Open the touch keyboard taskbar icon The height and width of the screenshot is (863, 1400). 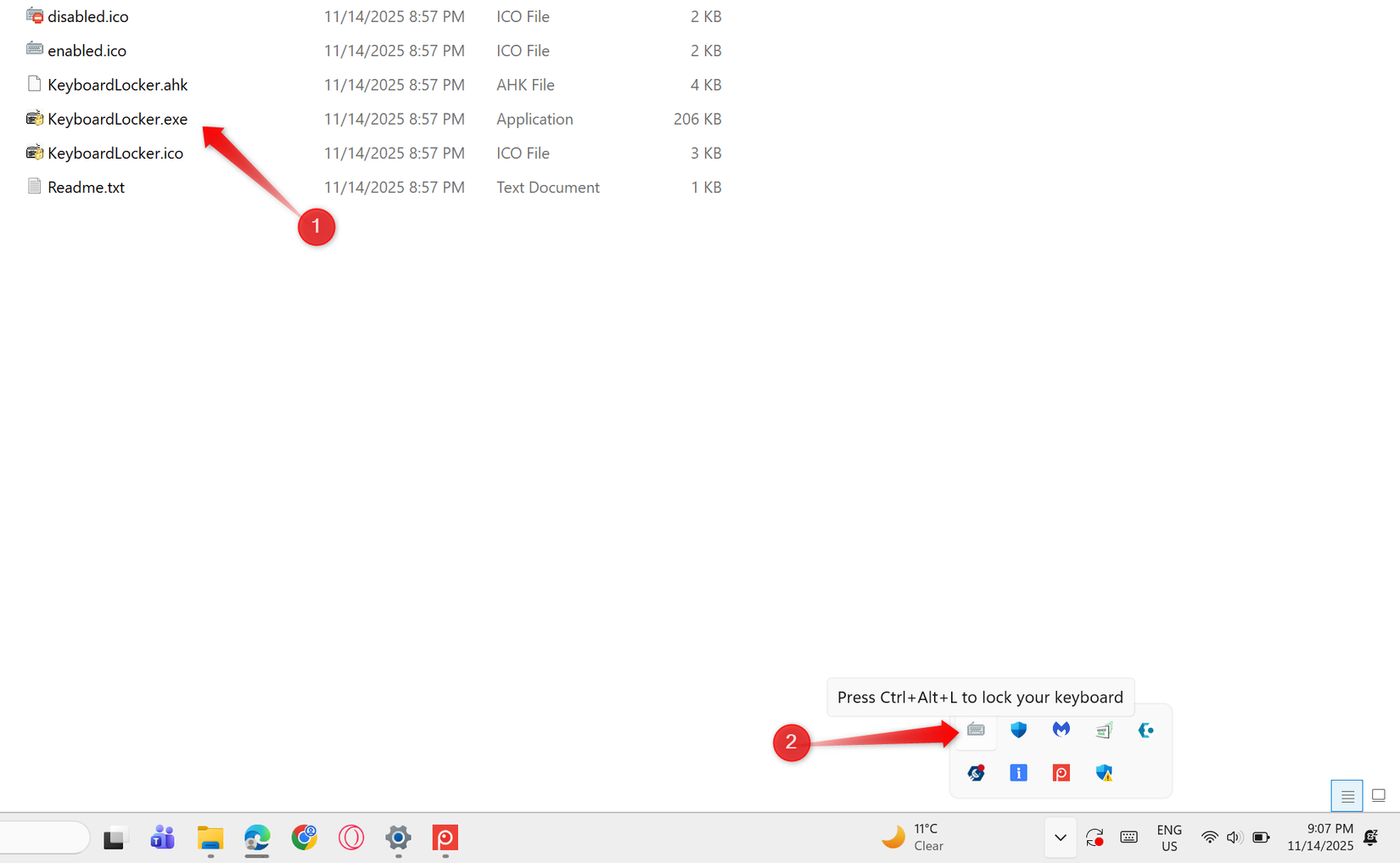pos(1128,838)
